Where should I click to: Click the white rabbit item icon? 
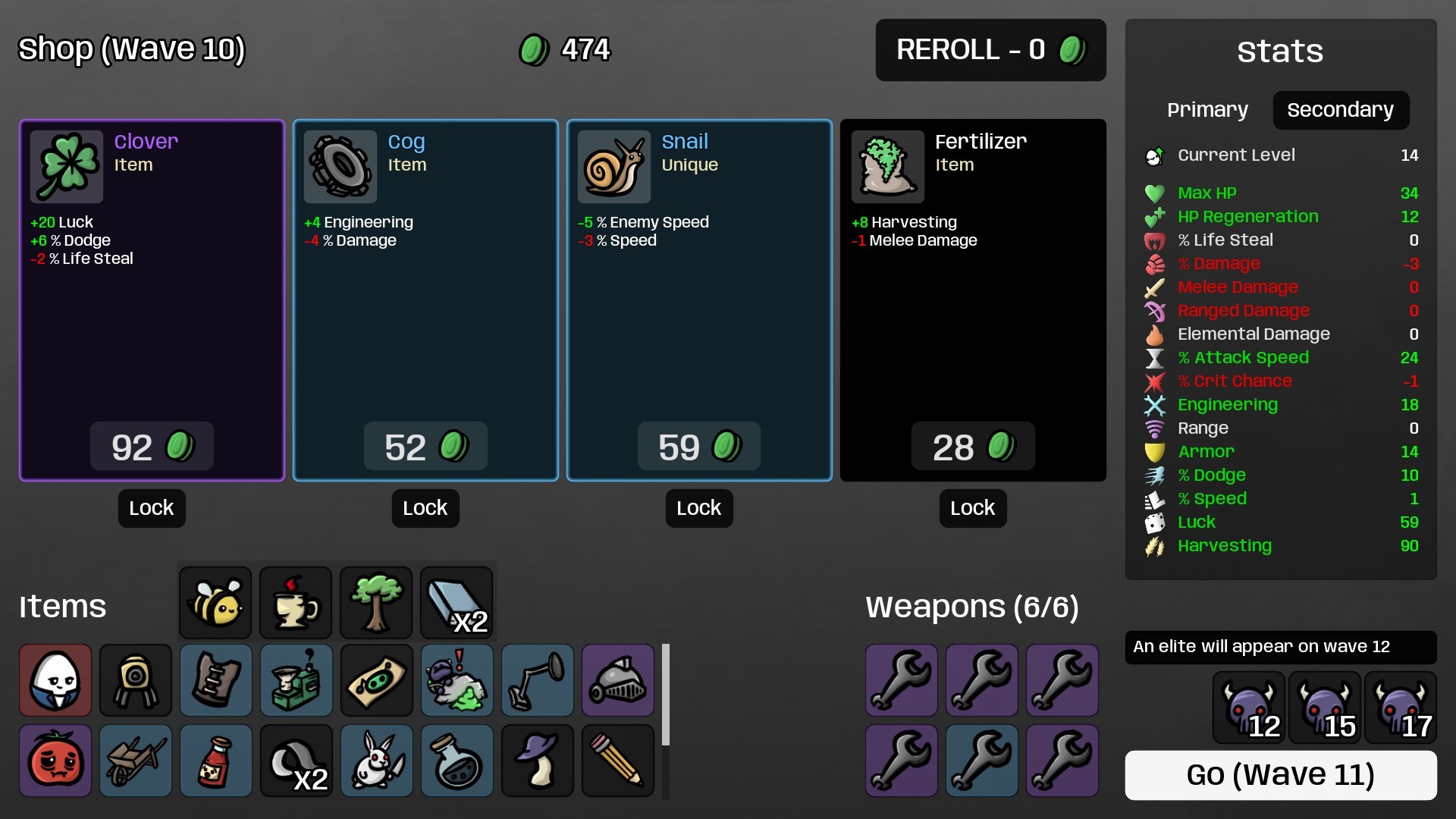(x=377, y=761)
